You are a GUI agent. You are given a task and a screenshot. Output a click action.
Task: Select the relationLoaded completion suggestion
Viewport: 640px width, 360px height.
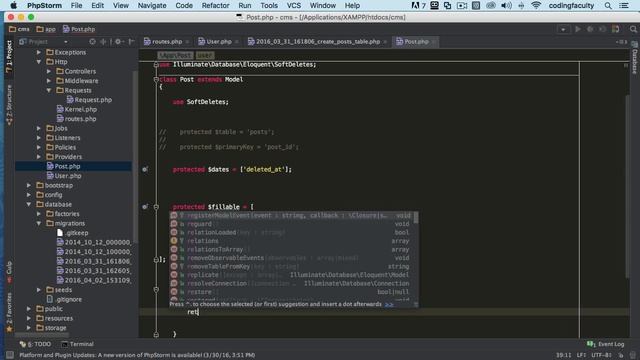[x=292, y=232]
